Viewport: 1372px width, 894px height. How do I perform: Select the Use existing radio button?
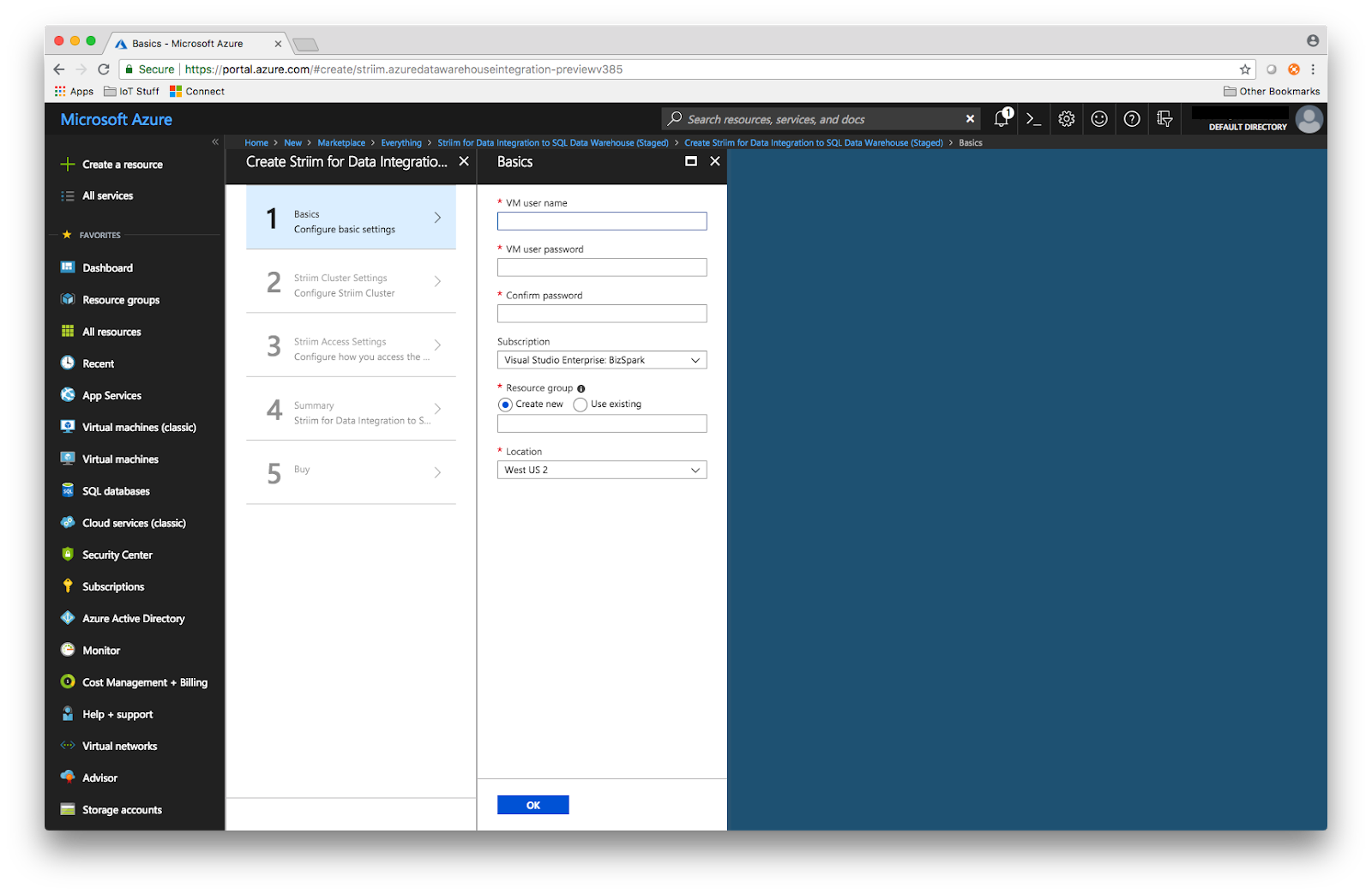[x=581, y=405]
